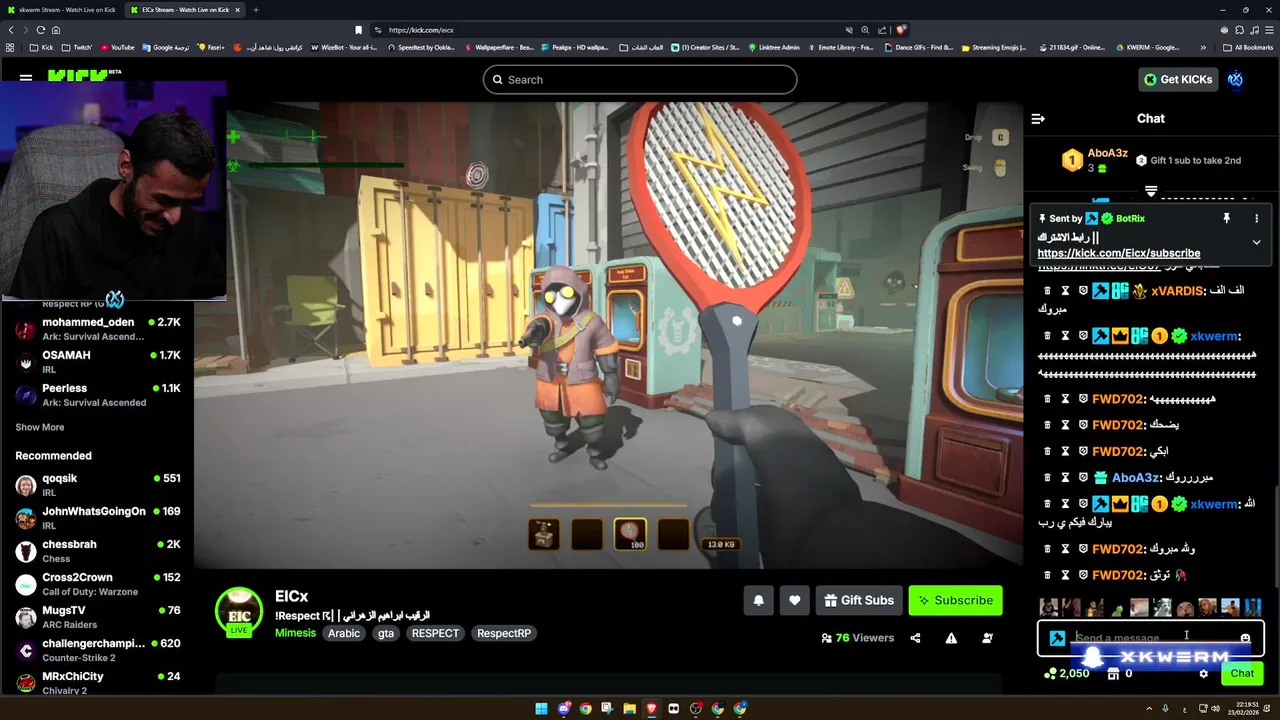Image resolution: width=1280 pixels, height=720 pixels.
Task: Open File Explorer from the taskbar
Action: pos(629,708)
